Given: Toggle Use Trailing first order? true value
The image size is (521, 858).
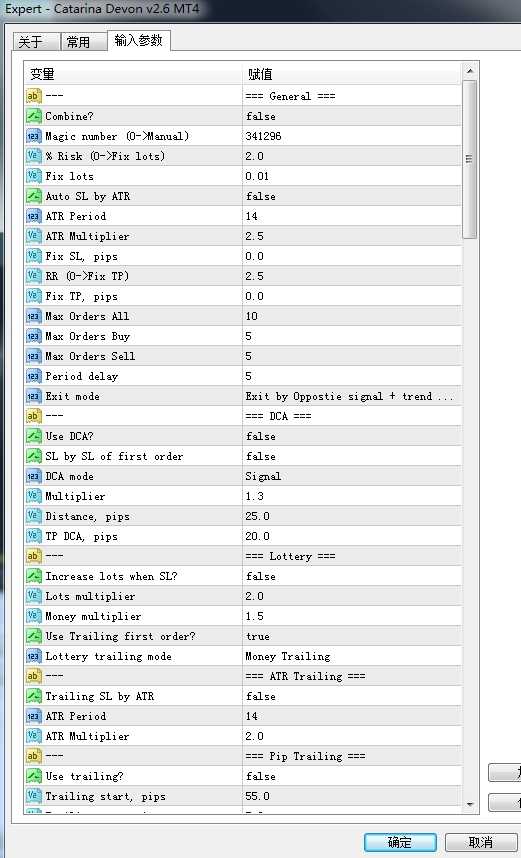Looking at the screenshot, I should click(352, 636).
